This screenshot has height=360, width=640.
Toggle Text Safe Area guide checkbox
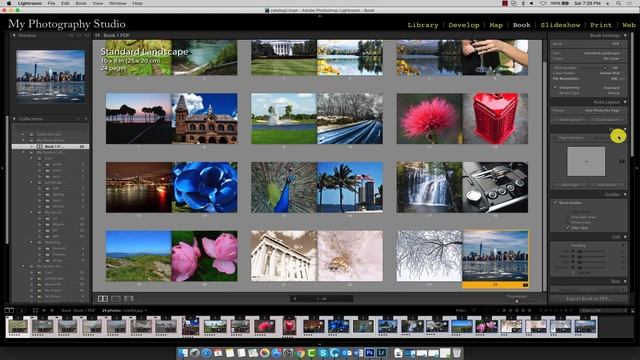pos(567,217)
